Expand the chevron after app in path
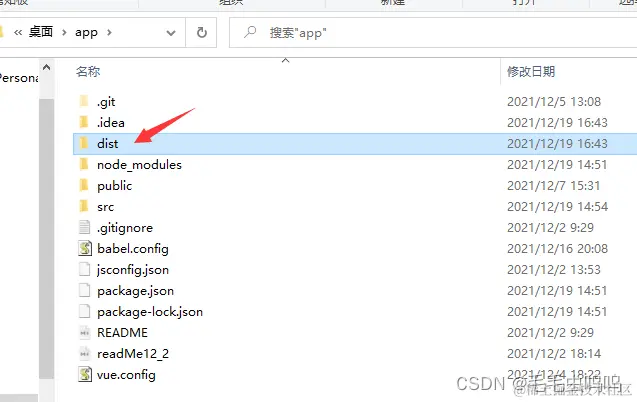Image resolution: width=637 pixels, height=402 pixels. pyautogui.click(x=109, y=32)
